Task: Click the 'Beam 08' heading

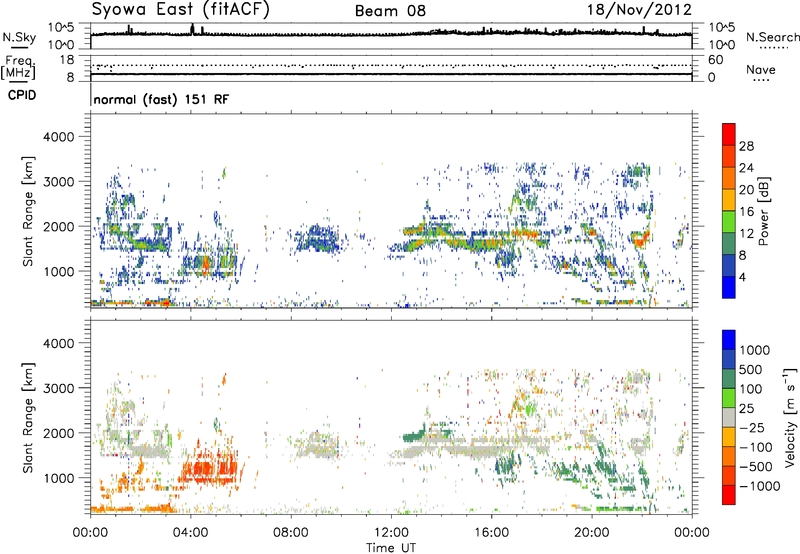Action: 390,11
